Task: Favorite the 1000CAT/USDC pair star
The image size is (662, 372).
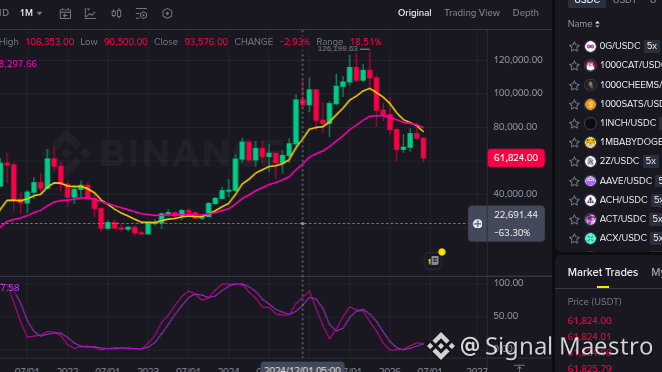Action: click(574, 65)
